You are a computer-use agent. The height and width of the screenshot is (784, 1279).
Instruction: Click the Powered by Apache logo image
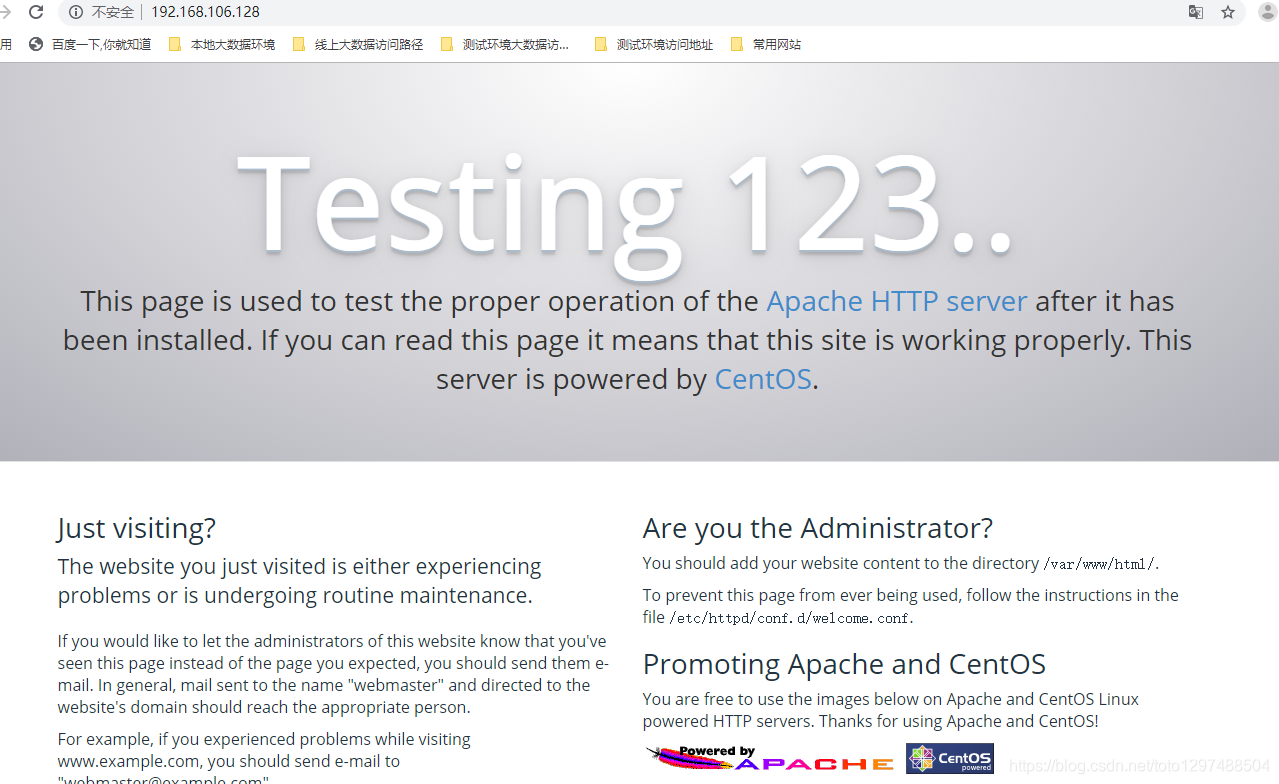point(770,759)
